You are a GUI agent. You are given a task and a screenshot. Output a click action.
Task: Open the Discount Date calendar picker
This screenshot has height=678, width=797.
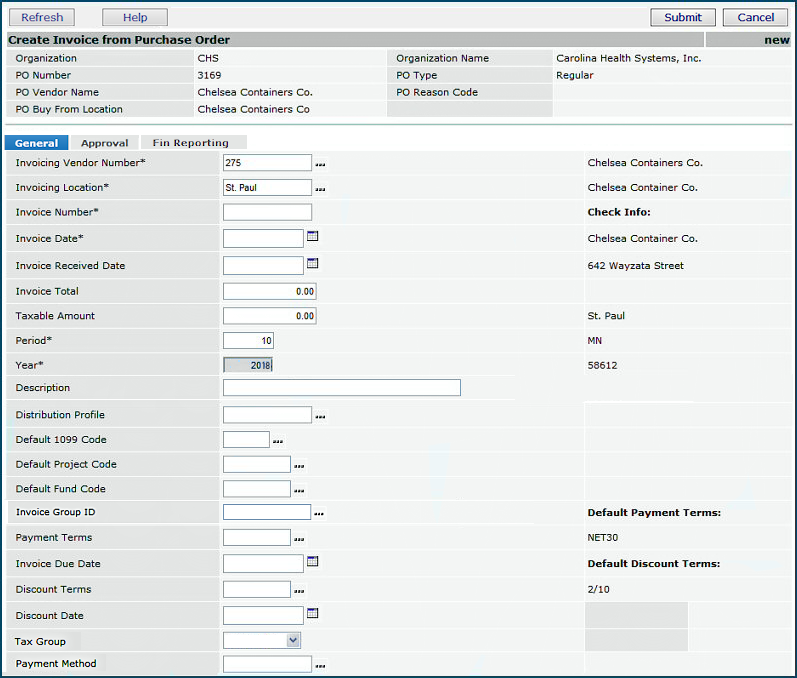[312, 613]
